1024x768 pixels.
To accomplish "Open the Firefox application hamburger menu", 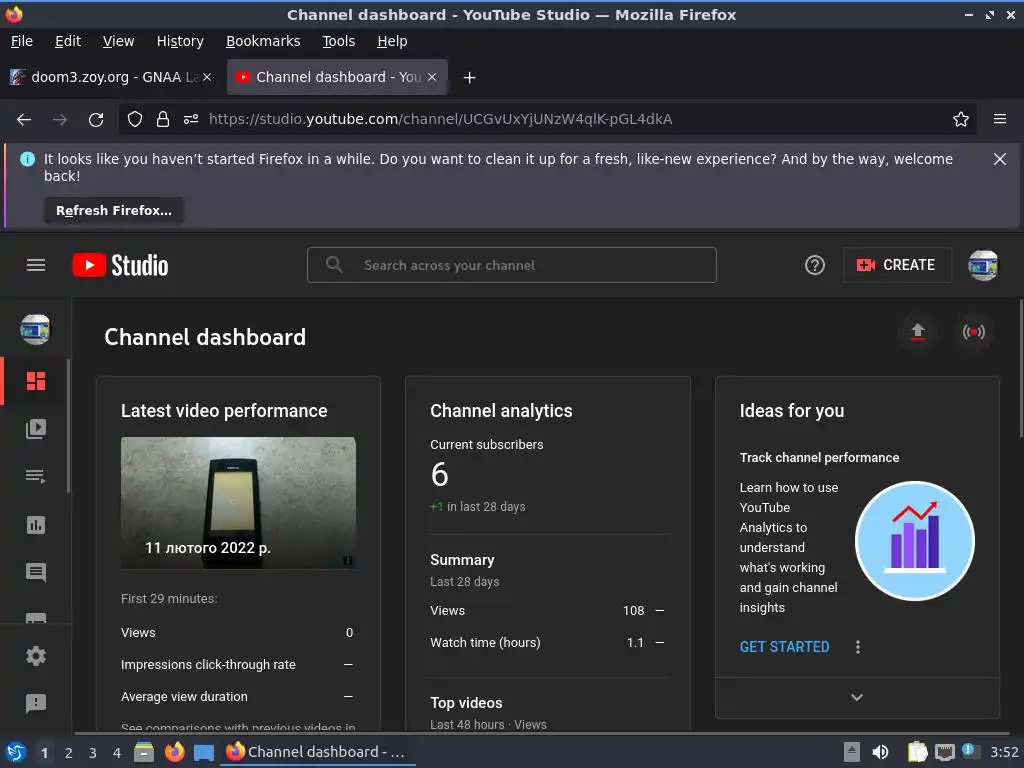I will 999,119.
